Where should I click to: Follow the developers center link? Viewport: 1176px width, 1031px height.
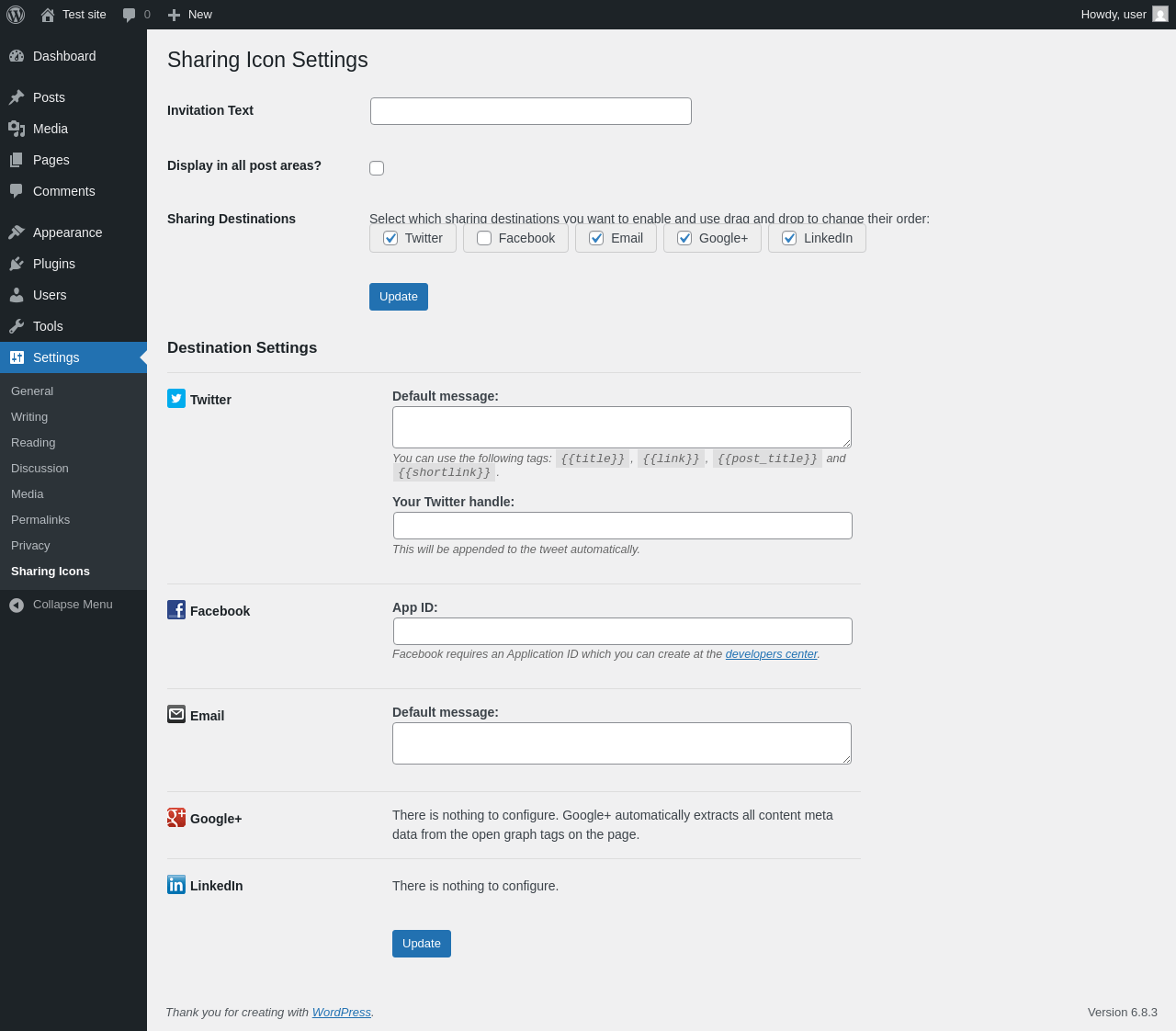tap(771, 654)
